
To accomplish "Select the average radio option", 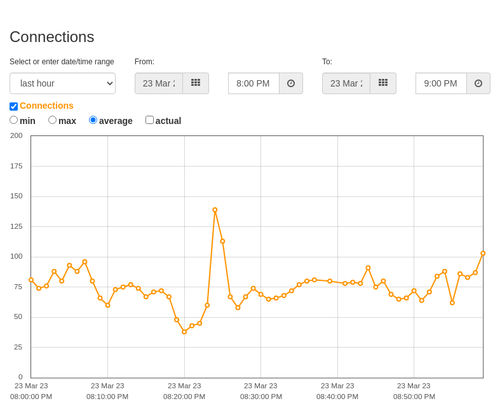I will click(93, 120).
